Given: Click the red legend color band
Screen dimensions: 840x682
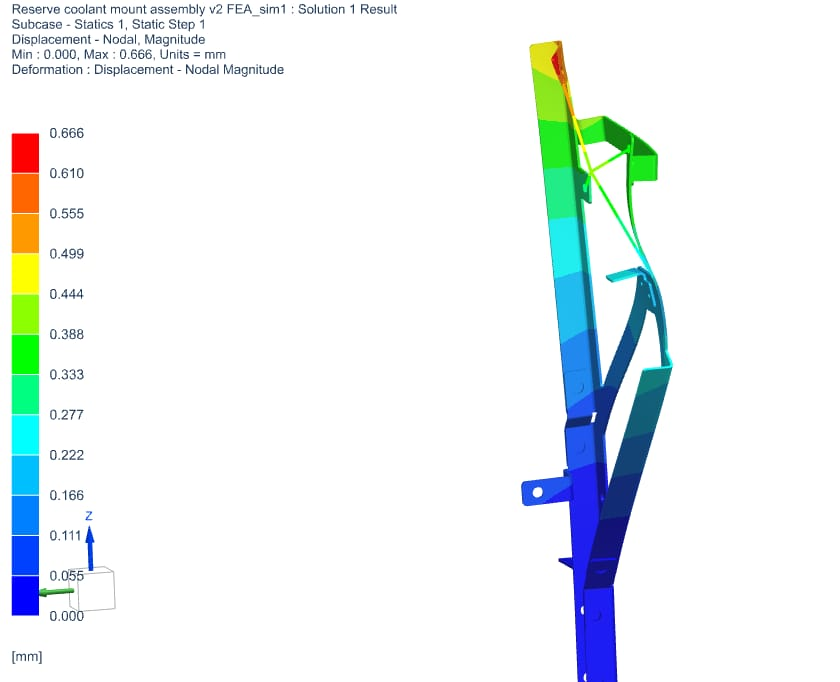Looking at the screenshot, I should point(25,153).
